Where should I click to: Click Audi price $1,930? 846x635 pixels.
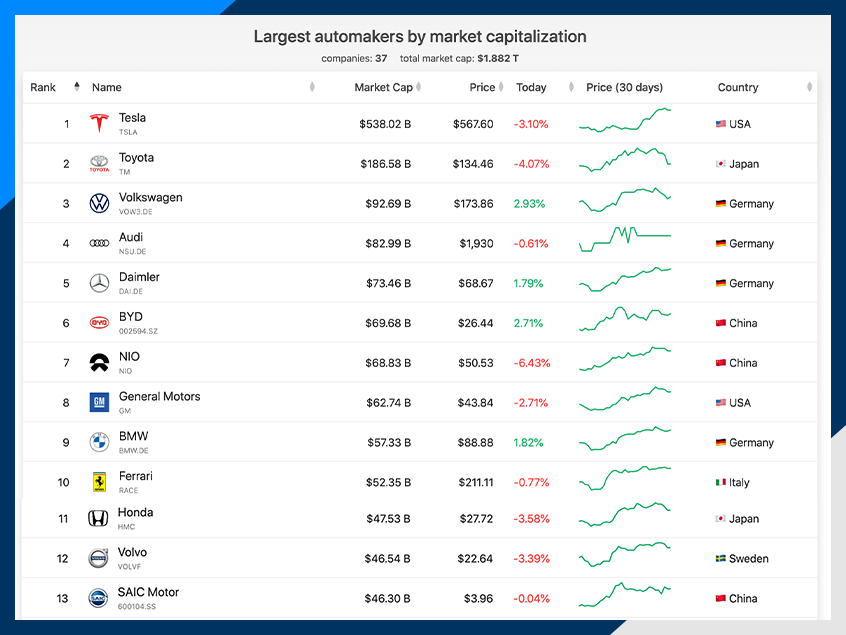tap(476, 244)
